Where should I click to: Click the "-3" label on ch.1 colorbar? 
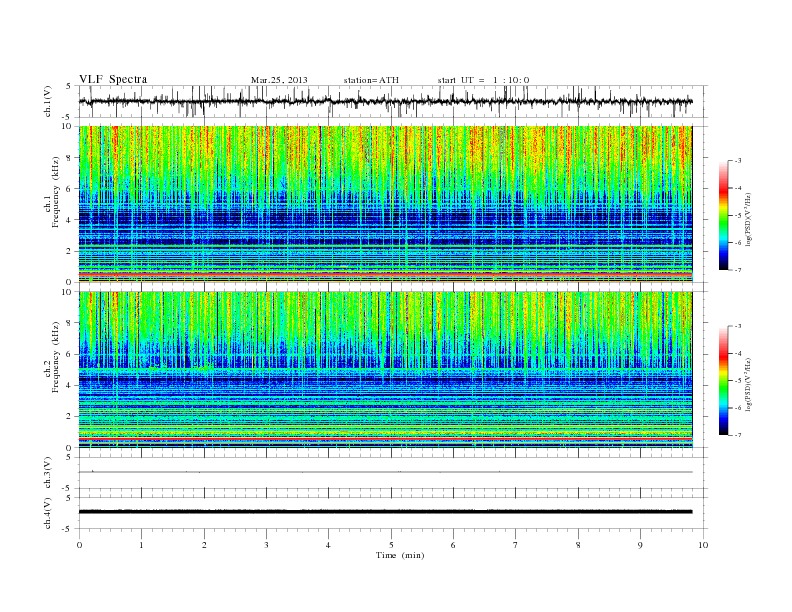737,161
